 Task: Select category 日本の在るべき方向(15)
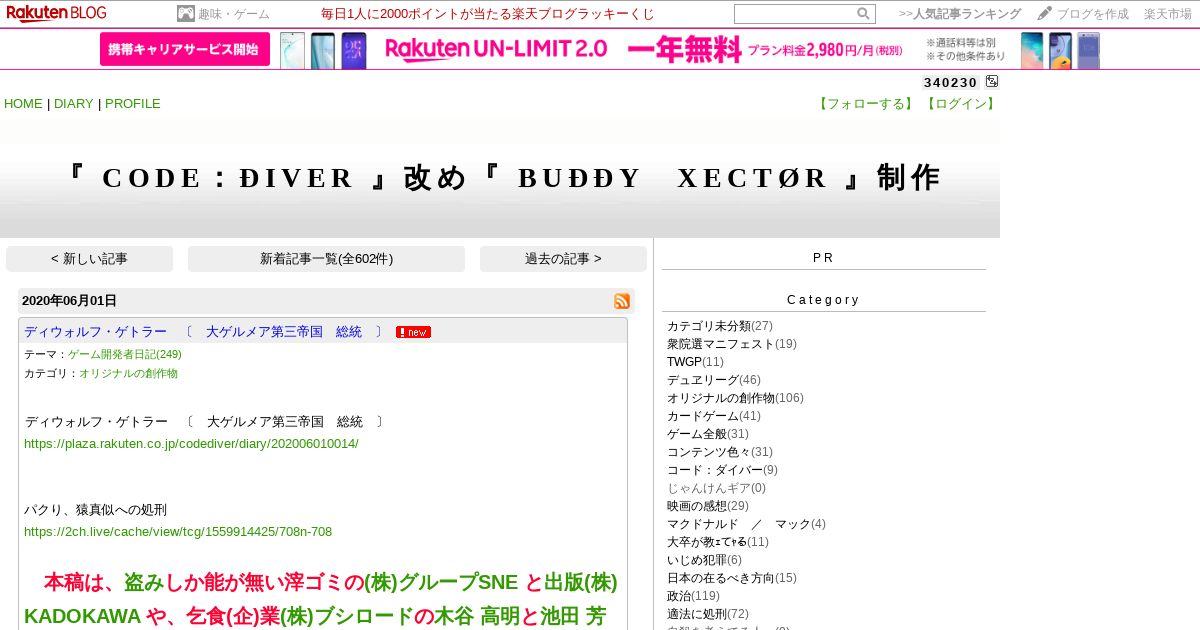point(732,578)
